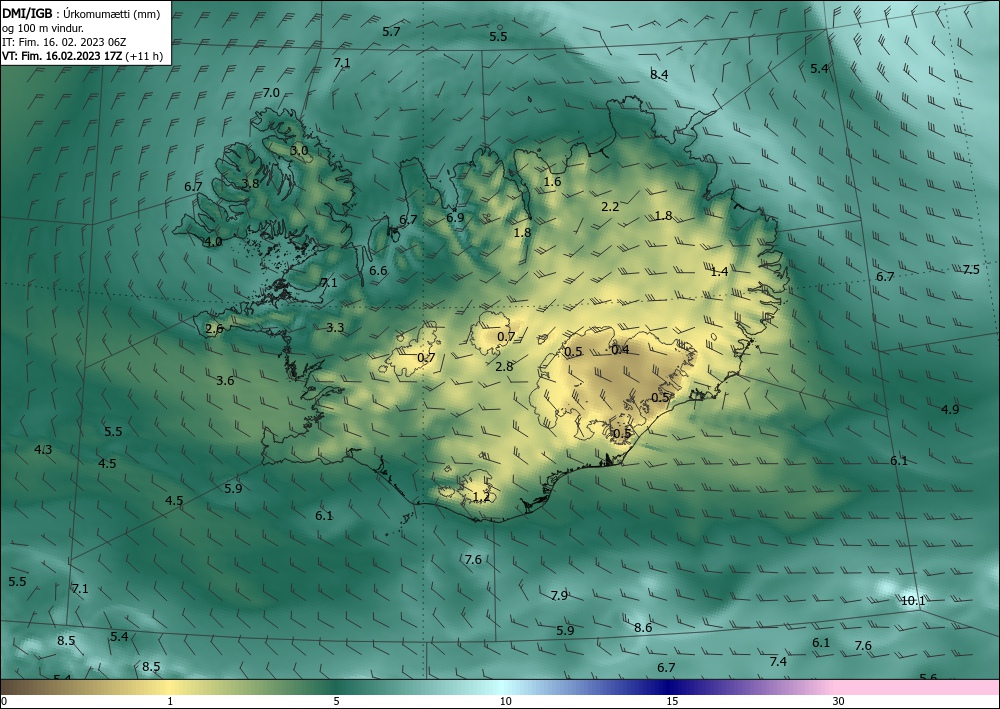The width and height of the screenshot is (1000, 709).
Task: Click the 7.9 value on the map
Action: coord(559,596)
